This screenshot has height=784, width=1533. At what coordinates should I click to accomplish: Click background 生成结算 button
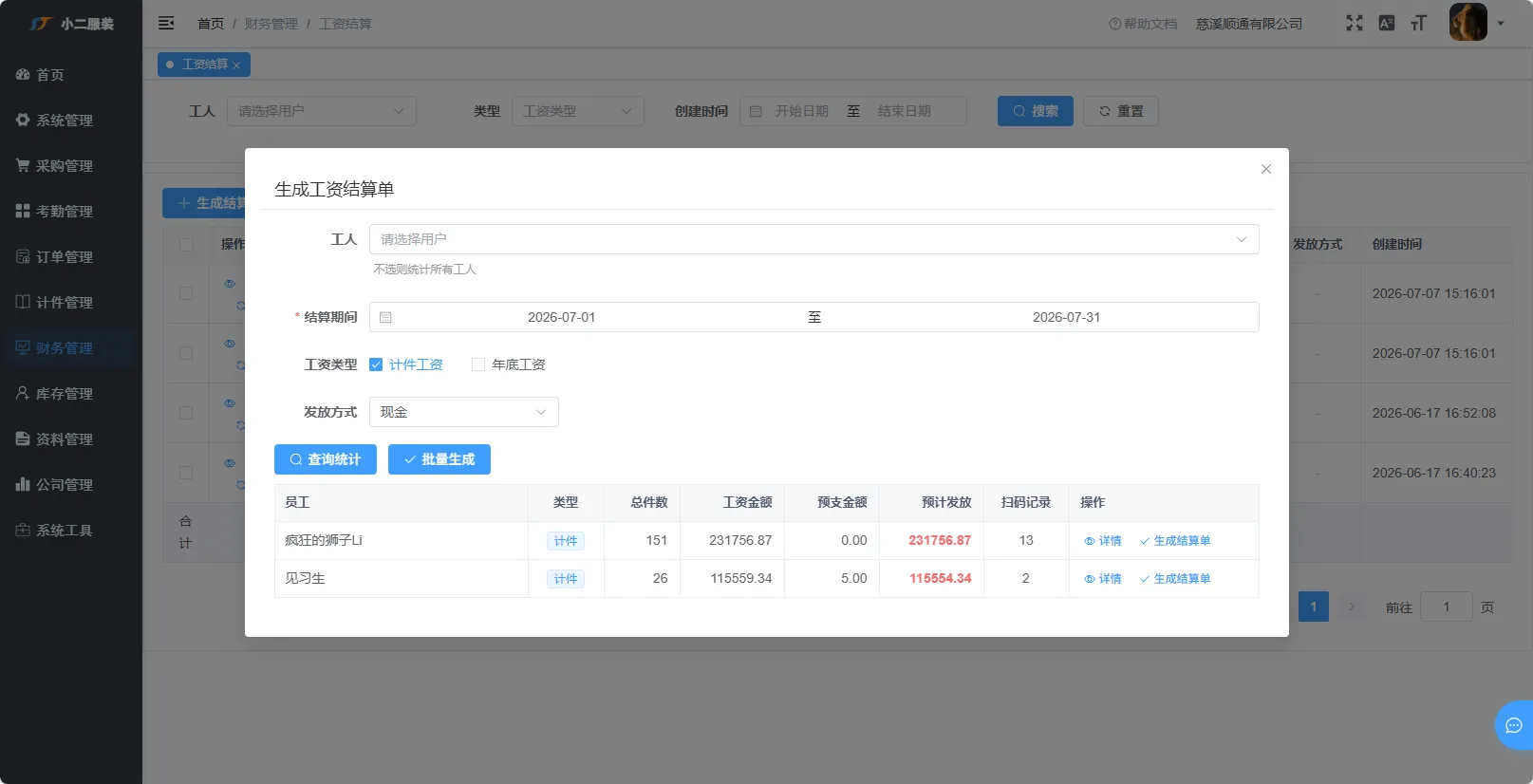pos(204,203)
